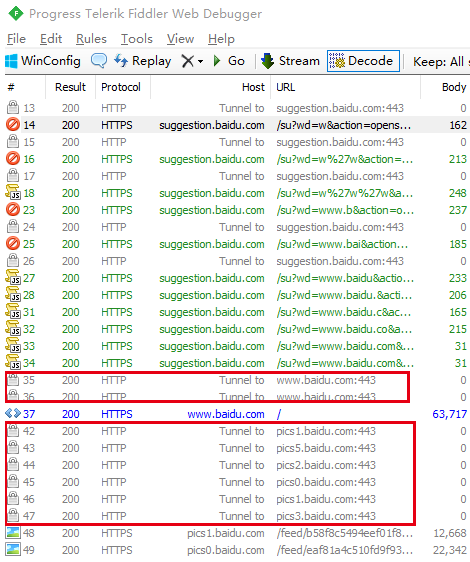Select www.baidu.com host in session 37
The width and height of the screenshot is (470, 562).
click(226, 414)
